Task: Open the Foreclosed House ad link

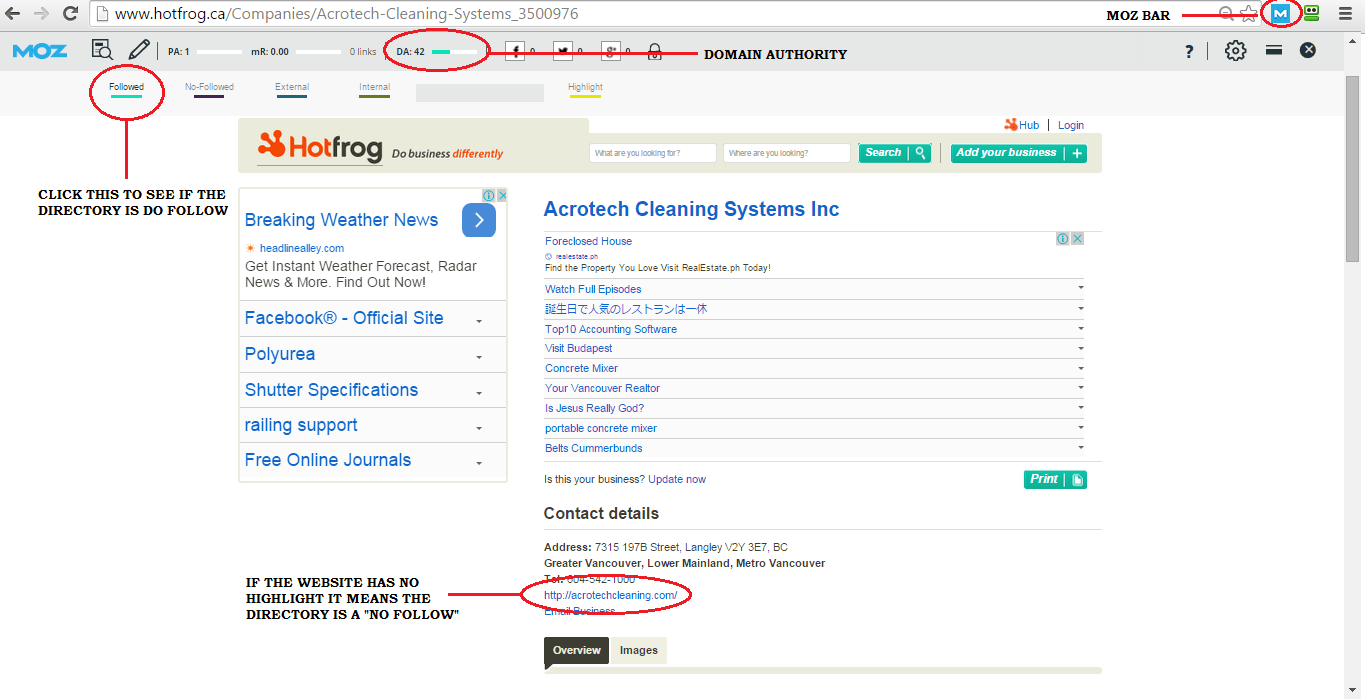Action: pos(588,241)
